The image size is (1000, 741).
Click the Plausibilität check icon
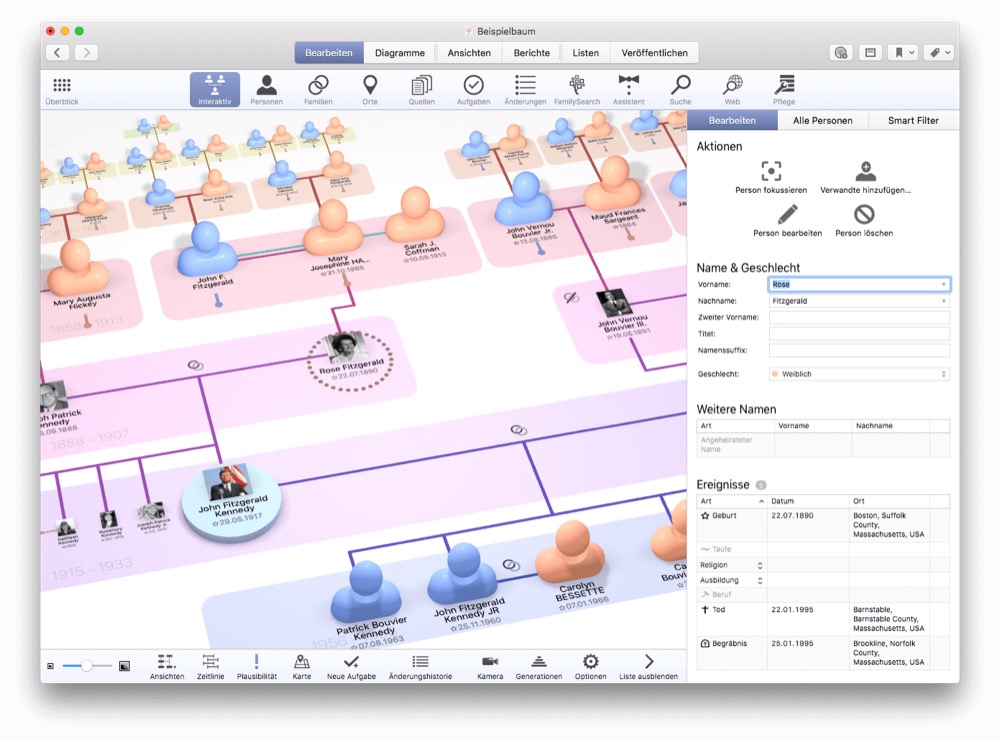(257, 666)
